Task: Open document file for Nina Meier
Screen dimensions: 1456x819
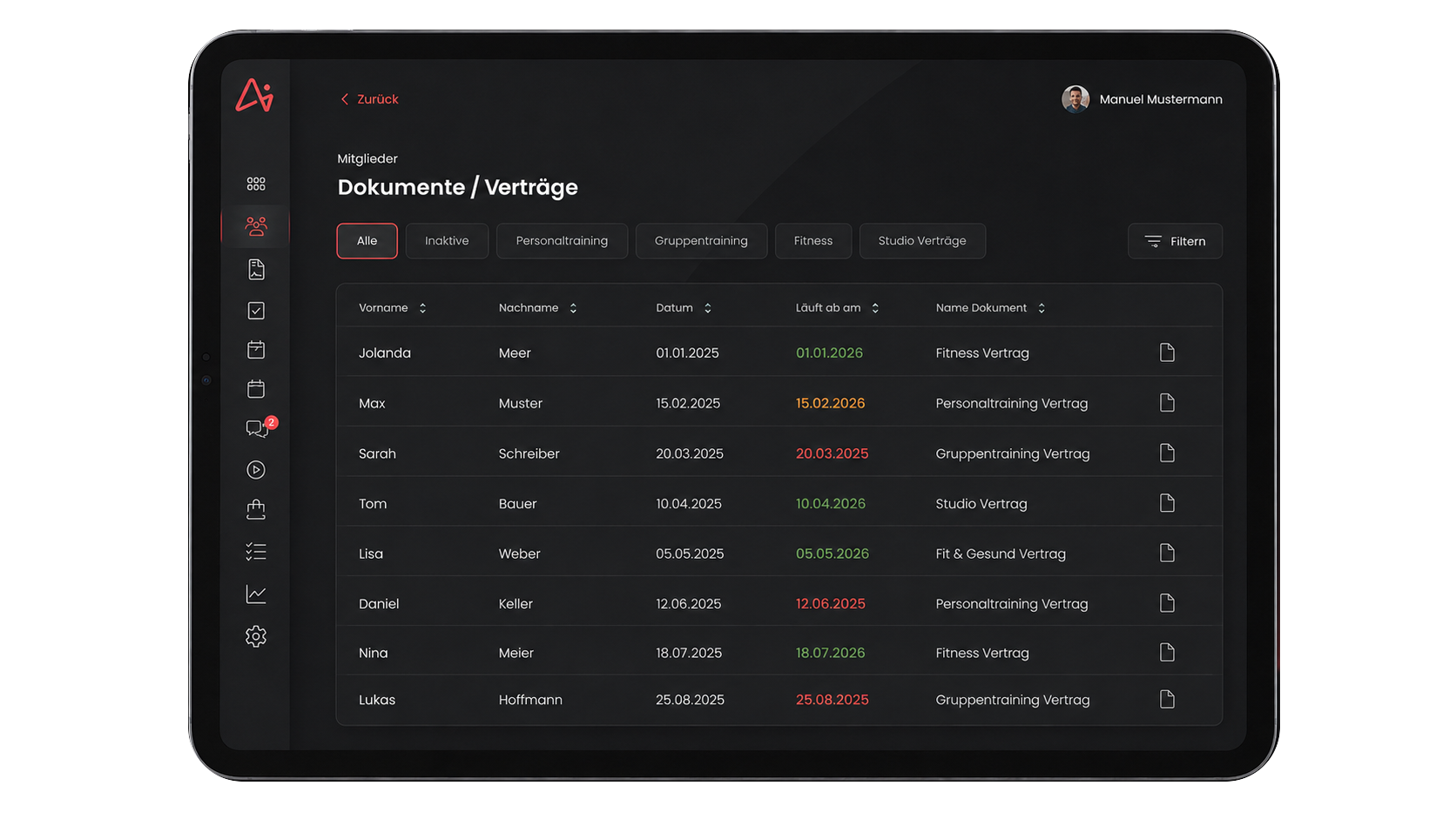Action: click(x=1167, y=653)
